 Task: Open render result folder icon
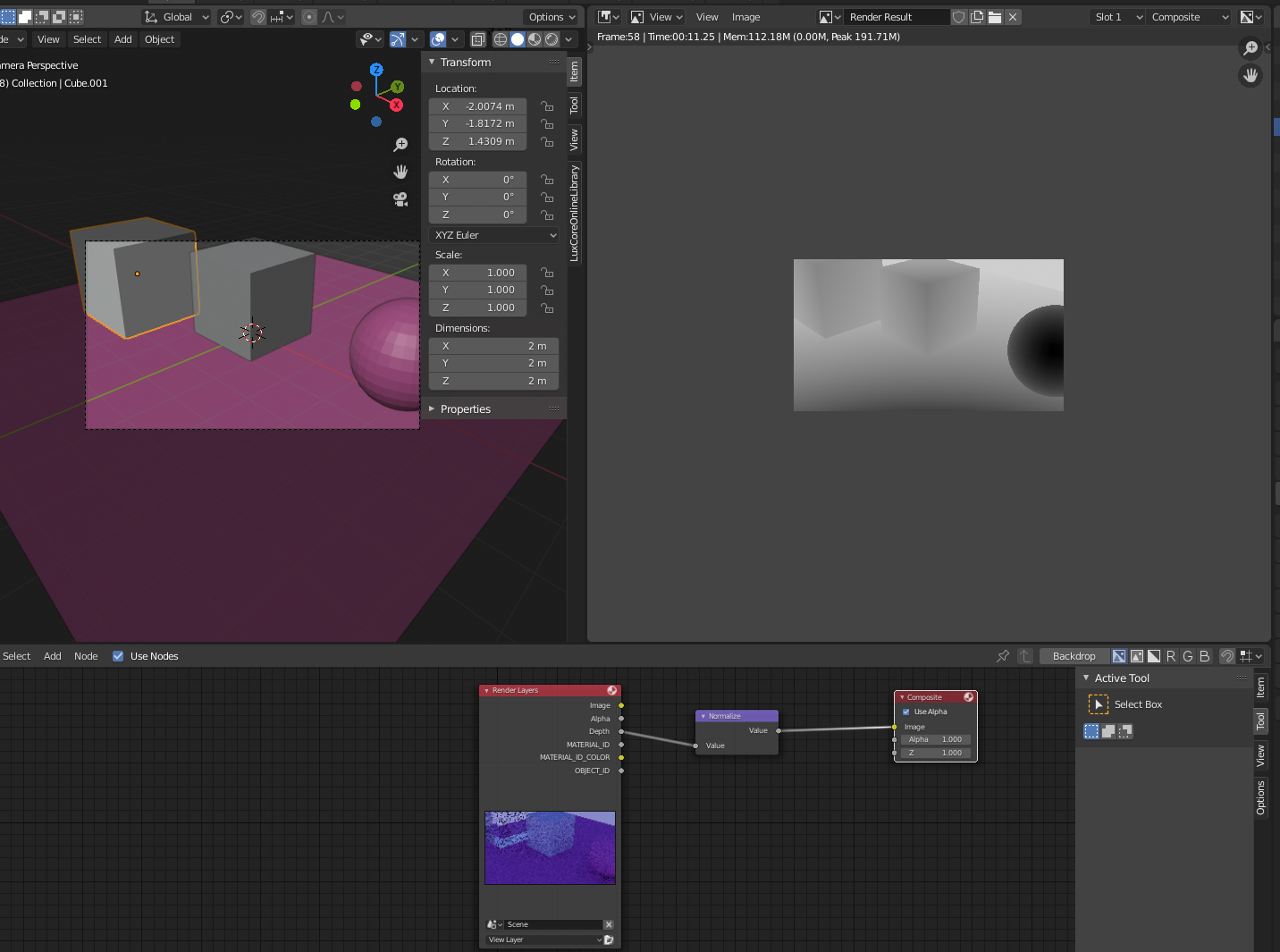(995, 17)
